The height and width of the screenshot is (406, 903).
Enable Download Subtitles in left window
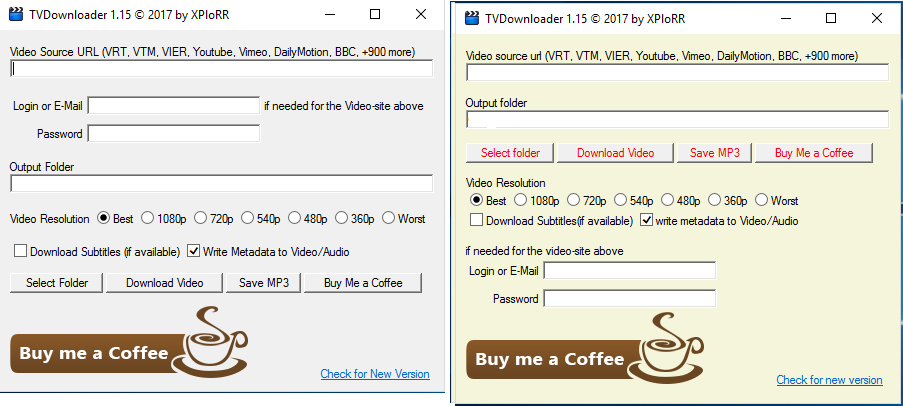point(21,251)
